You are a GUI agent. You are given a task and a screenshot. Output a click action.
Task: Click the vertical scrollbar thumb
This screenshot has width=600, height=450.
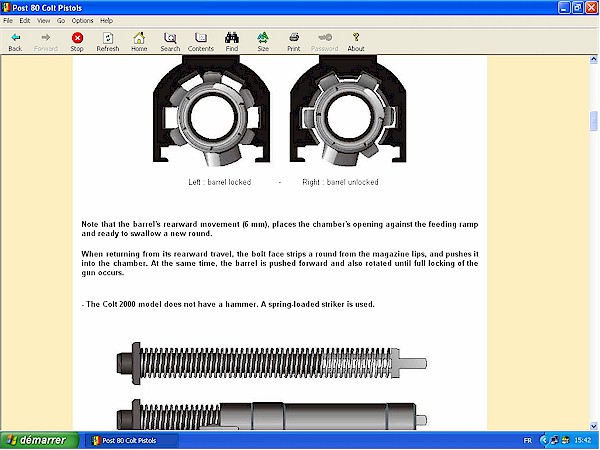click(x=593, y=121)
